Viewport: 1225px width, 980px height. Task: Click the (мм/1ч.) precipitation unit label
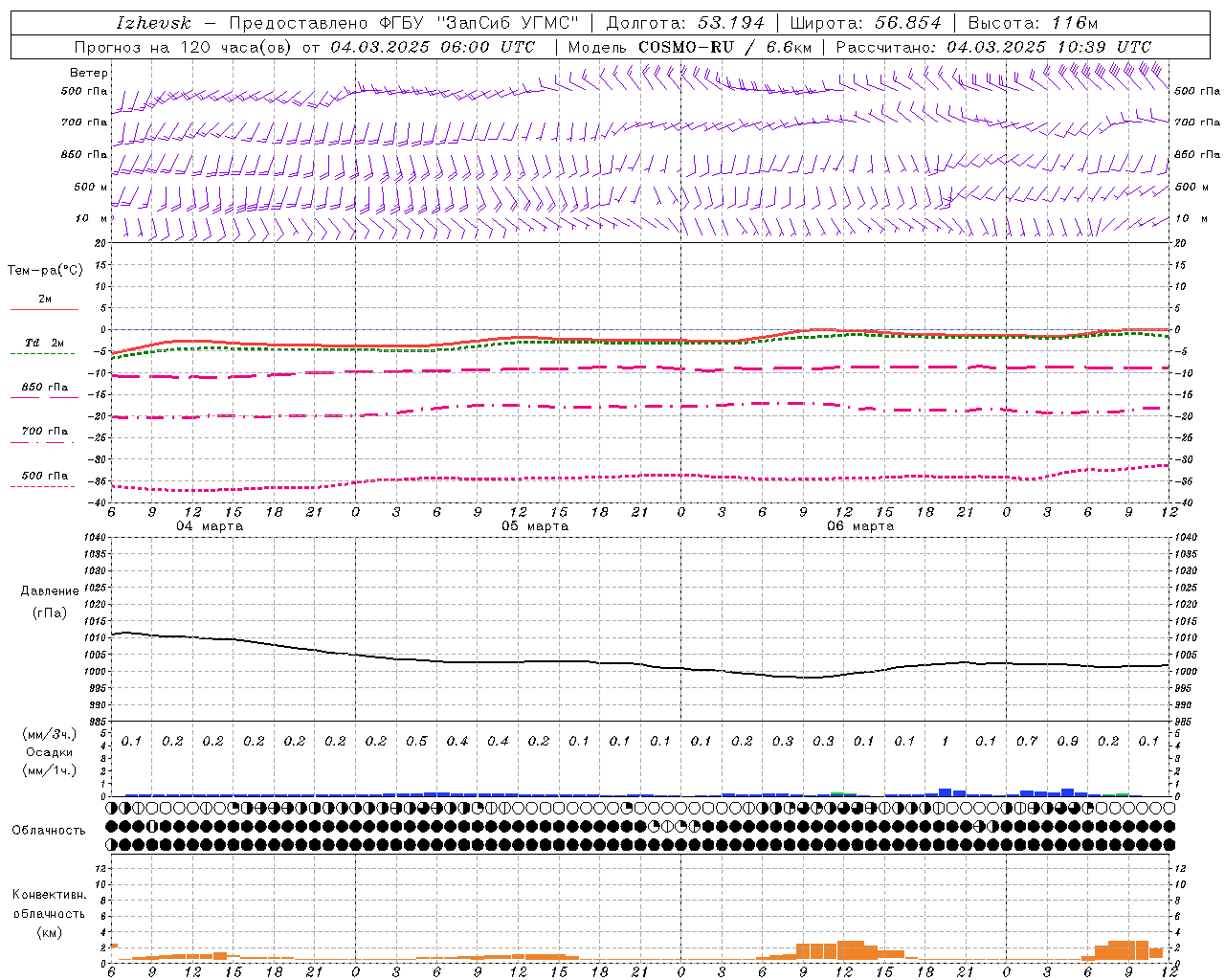point(50,770)
